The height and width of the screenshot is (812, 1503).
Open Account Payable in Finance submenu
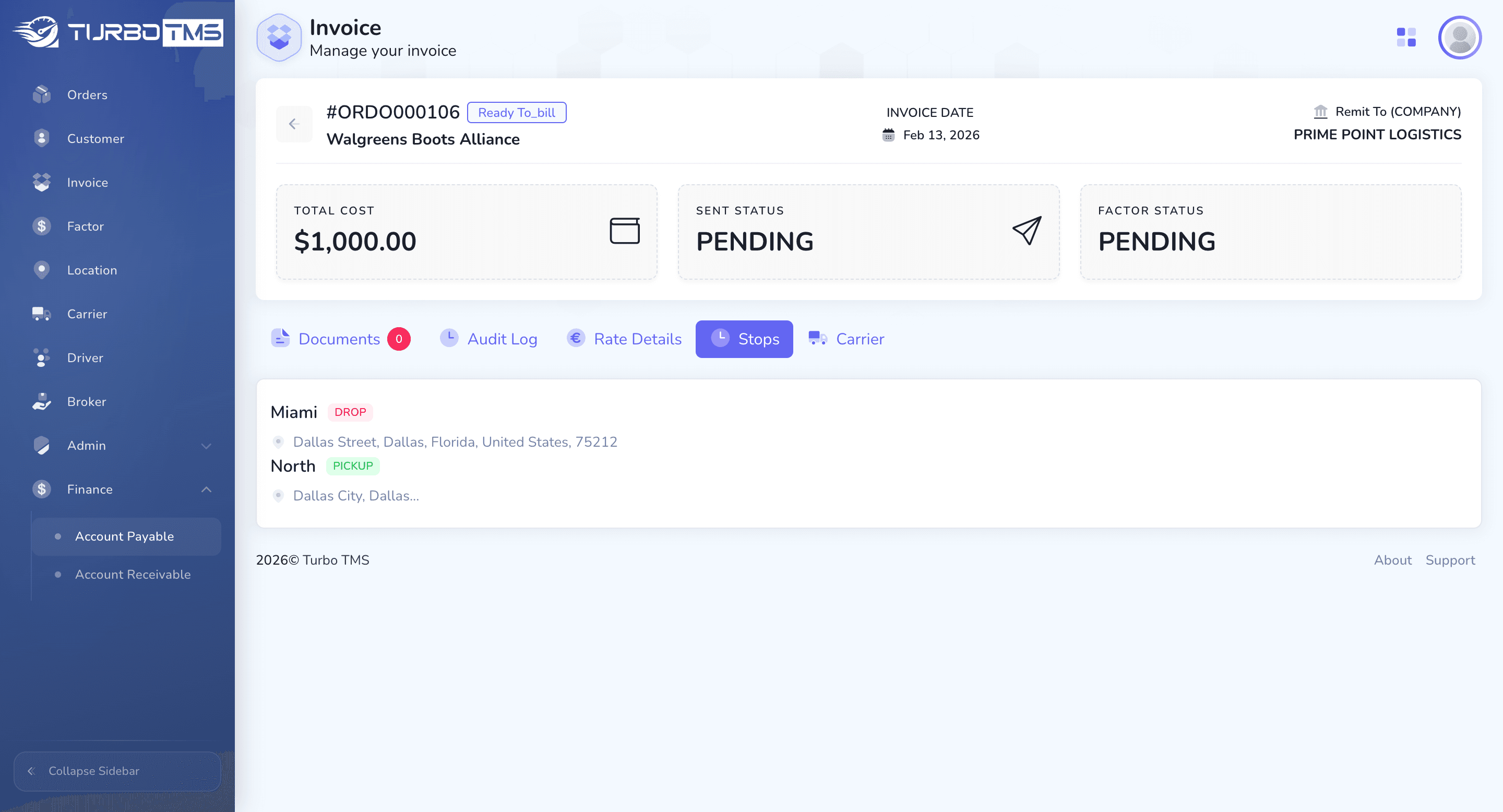click(127, 536)
